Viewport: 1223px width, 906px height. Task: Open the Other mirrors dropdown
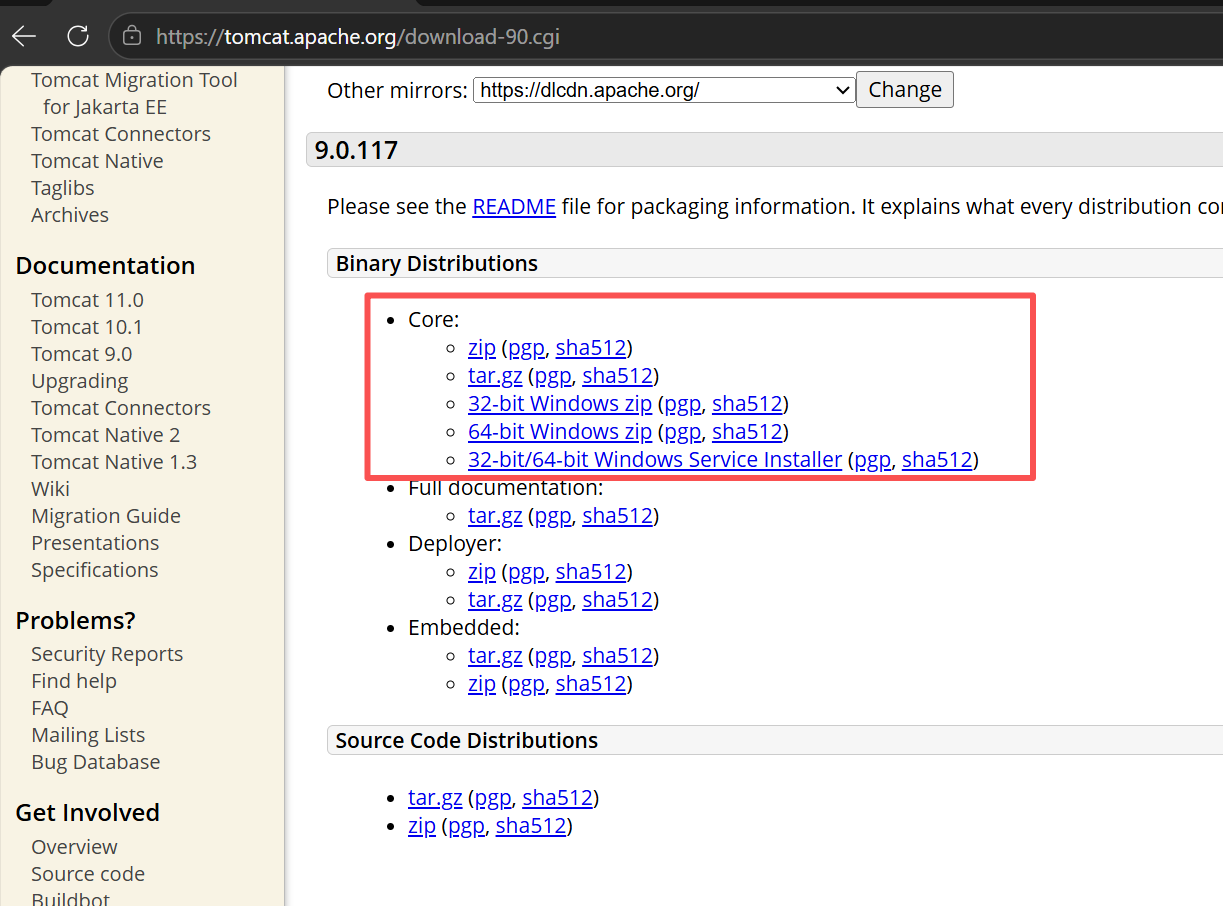[x=664, y=90]
